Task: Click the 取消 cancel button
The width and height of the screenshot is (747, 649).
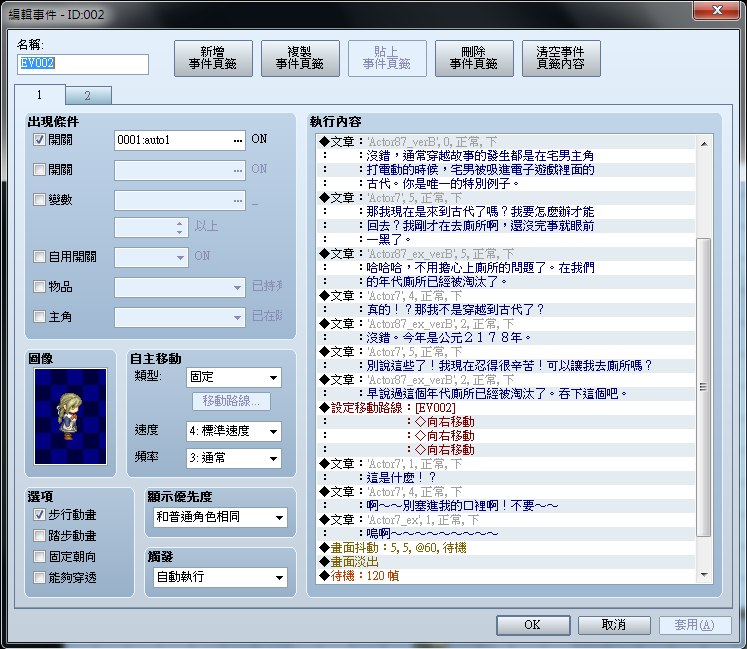Action: (x=614, y=625)
